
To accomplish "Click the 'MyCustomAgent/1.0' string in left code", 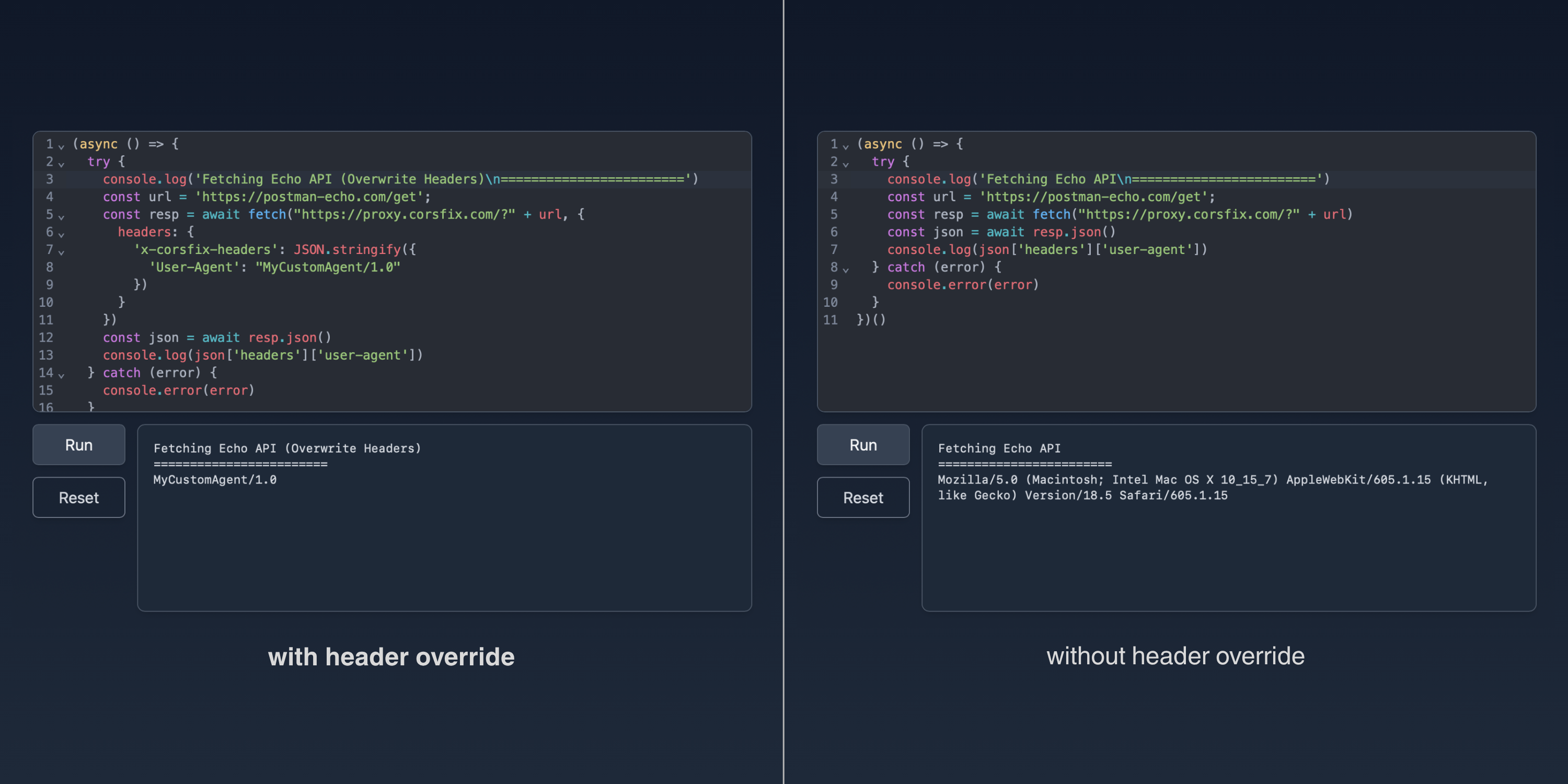I will 328,267.
